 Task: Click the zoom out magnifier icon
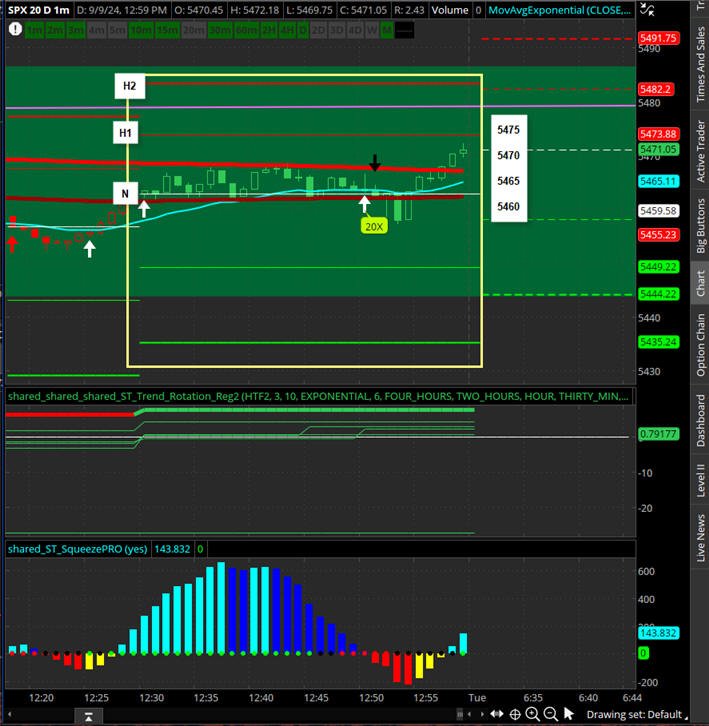550,714
